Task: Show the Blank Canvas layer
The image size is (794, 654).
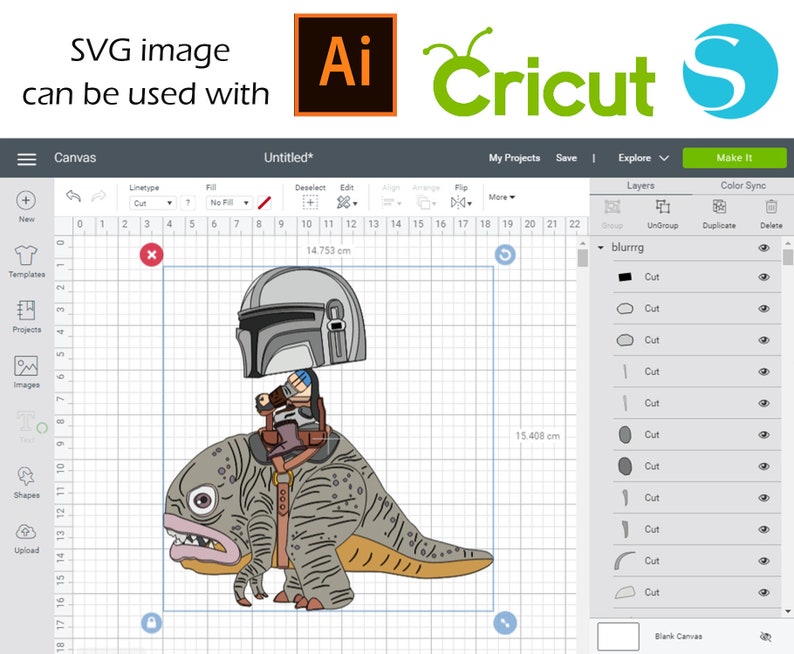Action: click(x=766, y=637)
